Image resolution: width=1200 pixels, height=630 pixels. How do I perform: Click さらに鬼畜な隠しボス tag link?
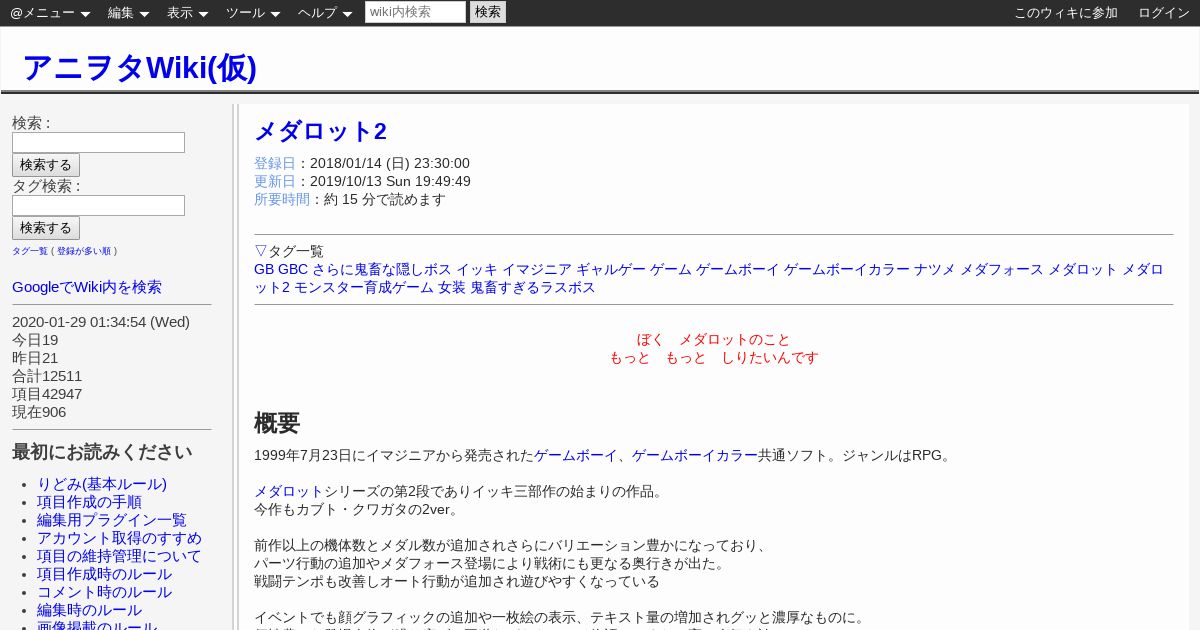(x=382, y=269)
